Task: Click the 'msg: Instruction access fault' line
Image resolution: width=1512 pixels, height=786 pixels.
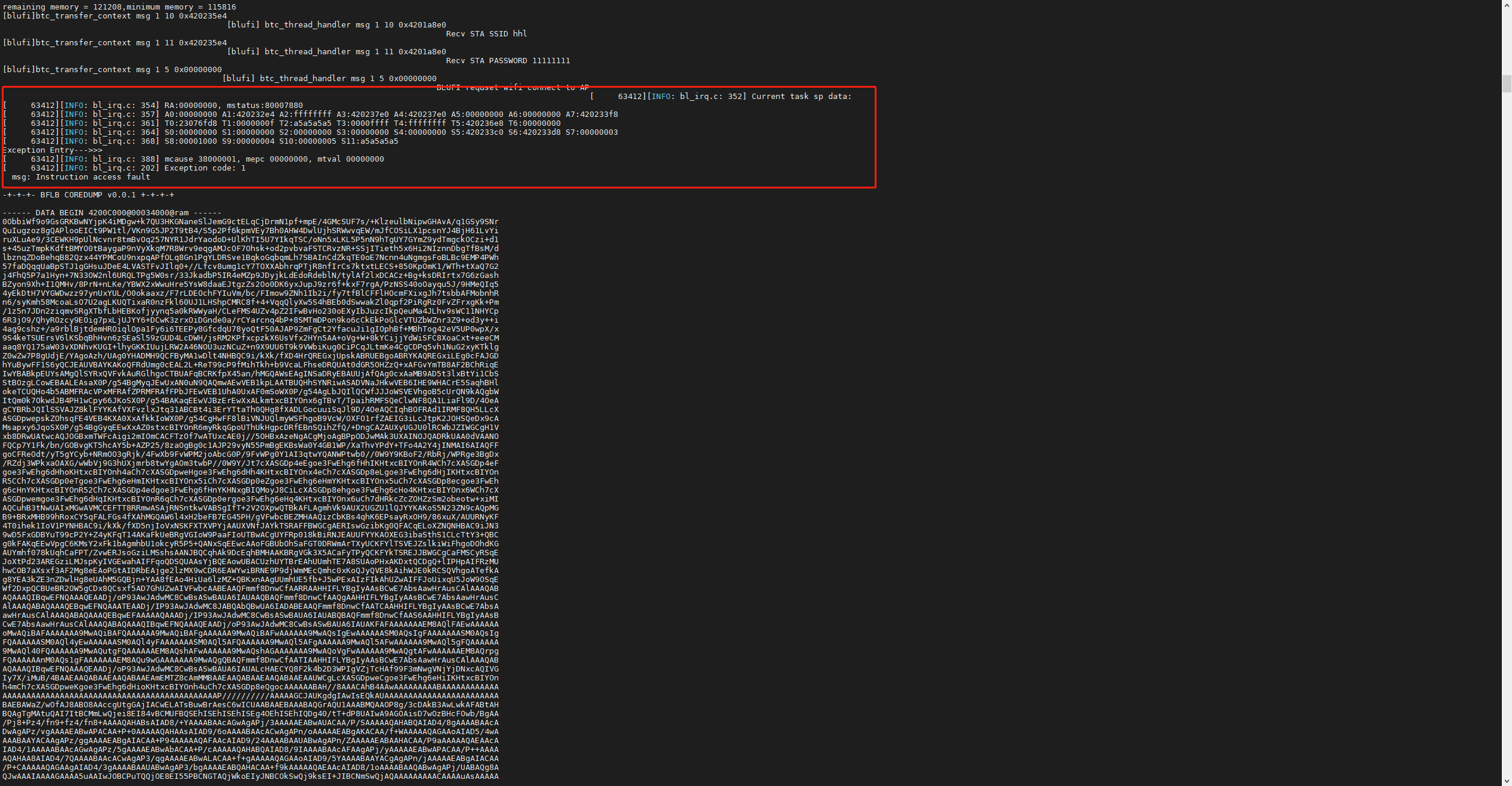Action: coord(81,177)
